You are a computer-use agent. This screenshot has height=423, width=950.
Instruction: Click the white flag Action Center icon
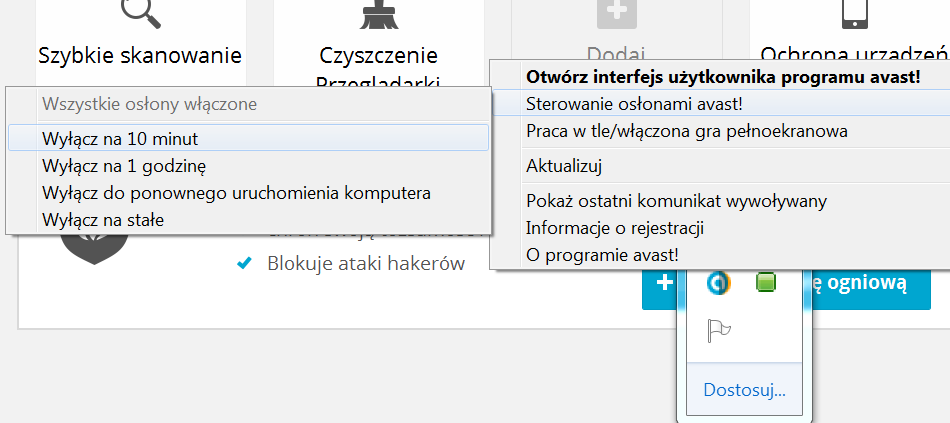click(x=719, y=331)
